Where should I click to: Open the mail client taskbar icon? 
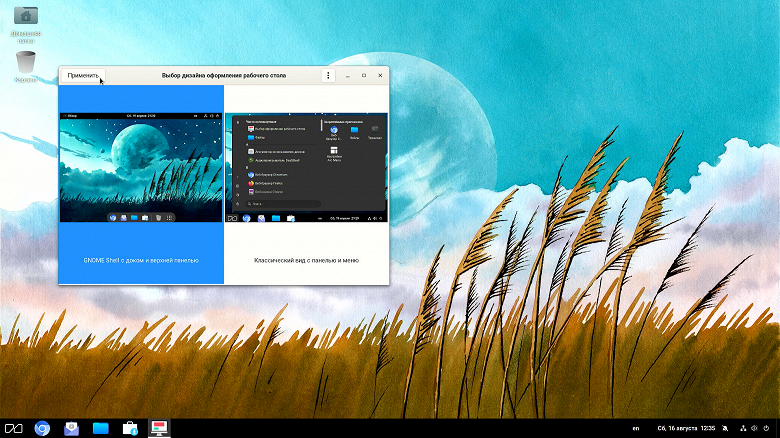72,428
